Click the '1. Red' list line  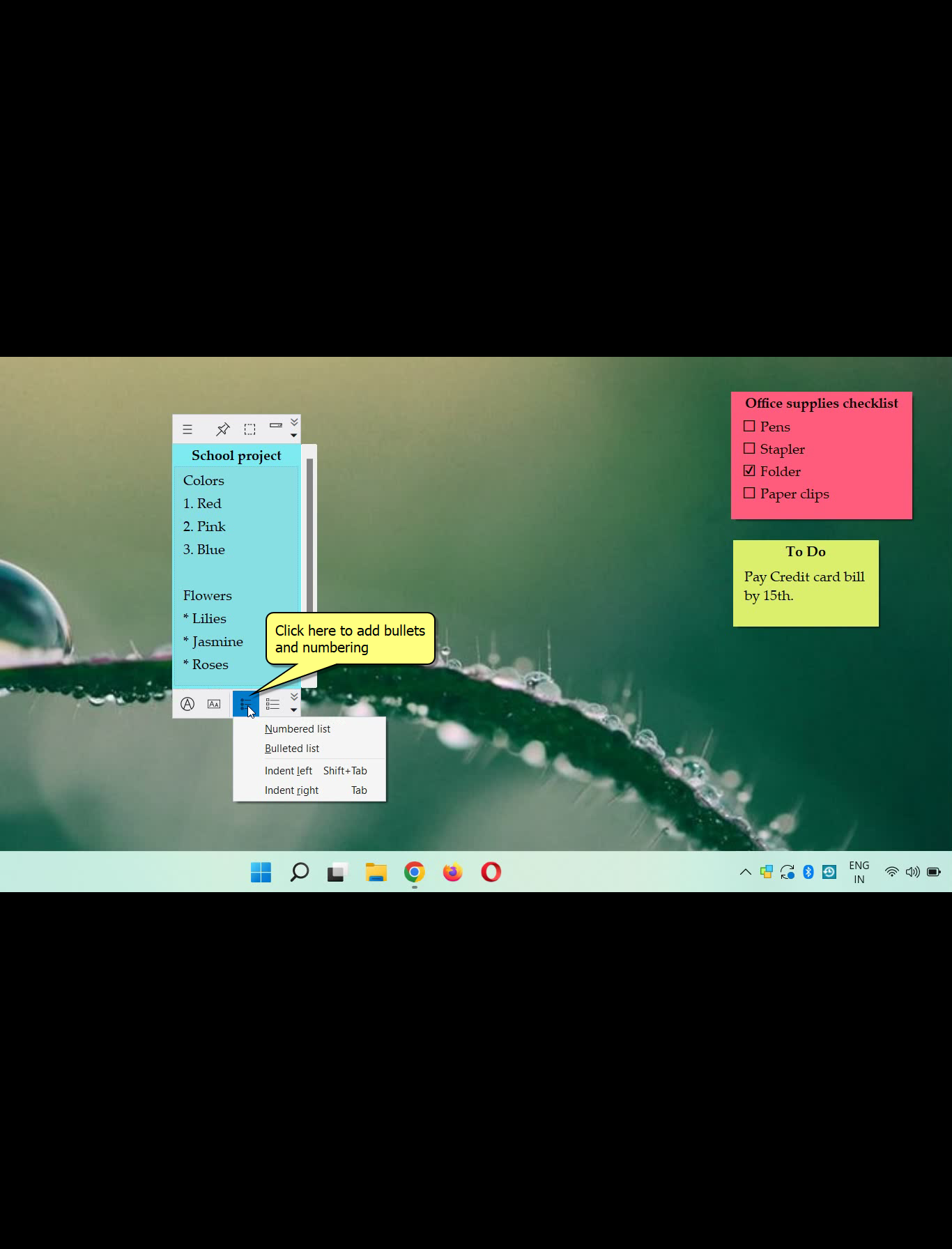(x=202, y=503)
